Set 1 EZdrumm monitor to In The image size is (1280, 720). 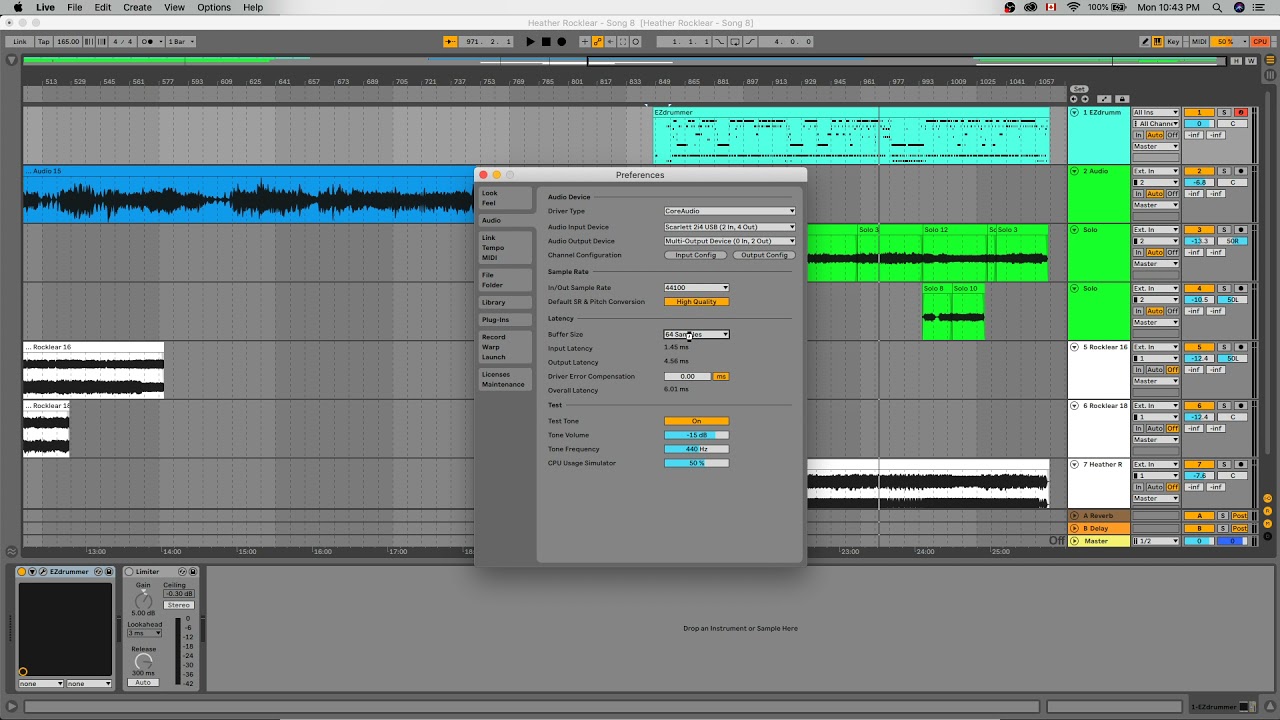coord(1138,135)
